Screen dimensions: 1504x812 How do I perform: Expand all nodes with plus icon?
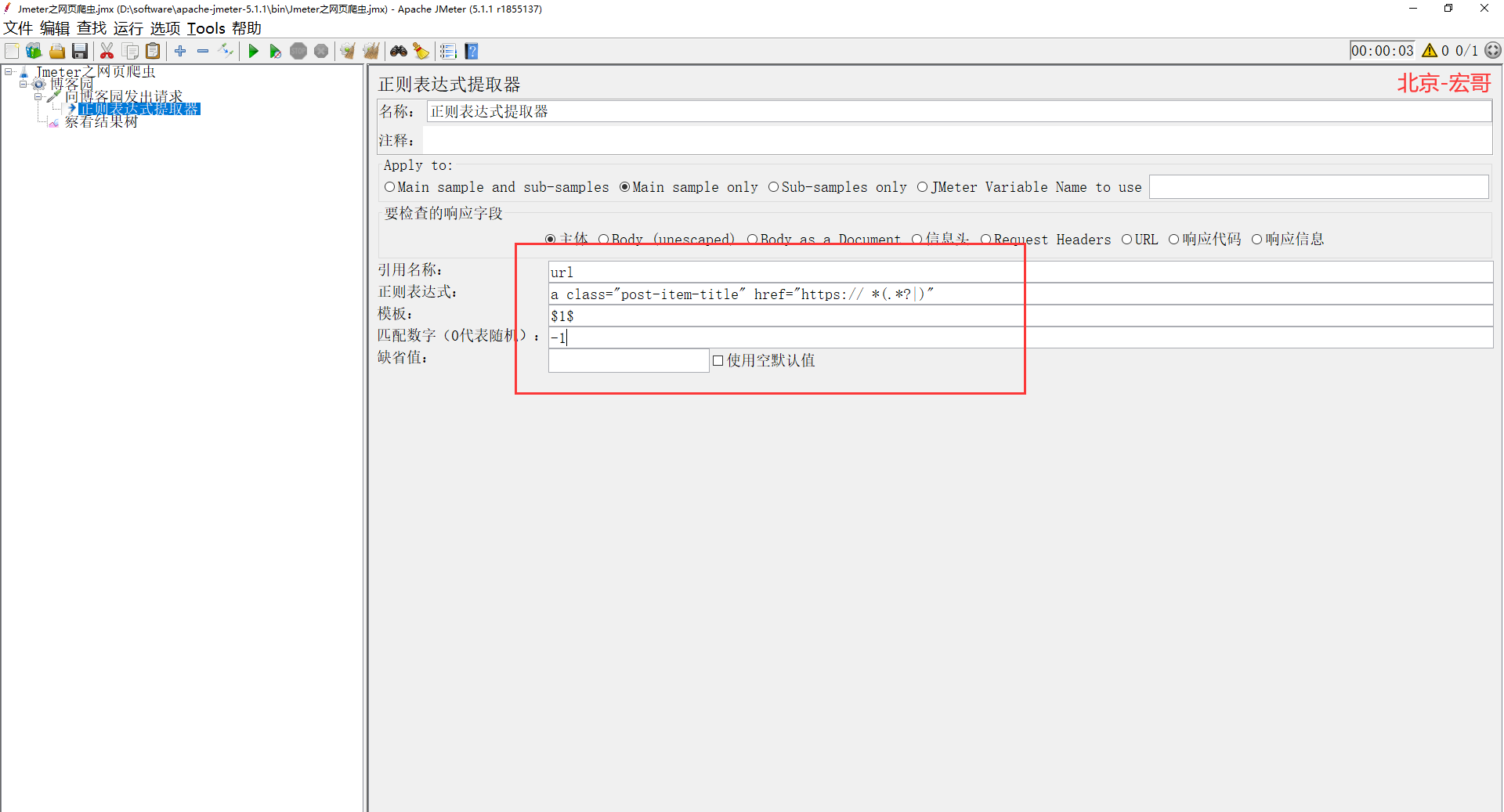tap(180, 52)
